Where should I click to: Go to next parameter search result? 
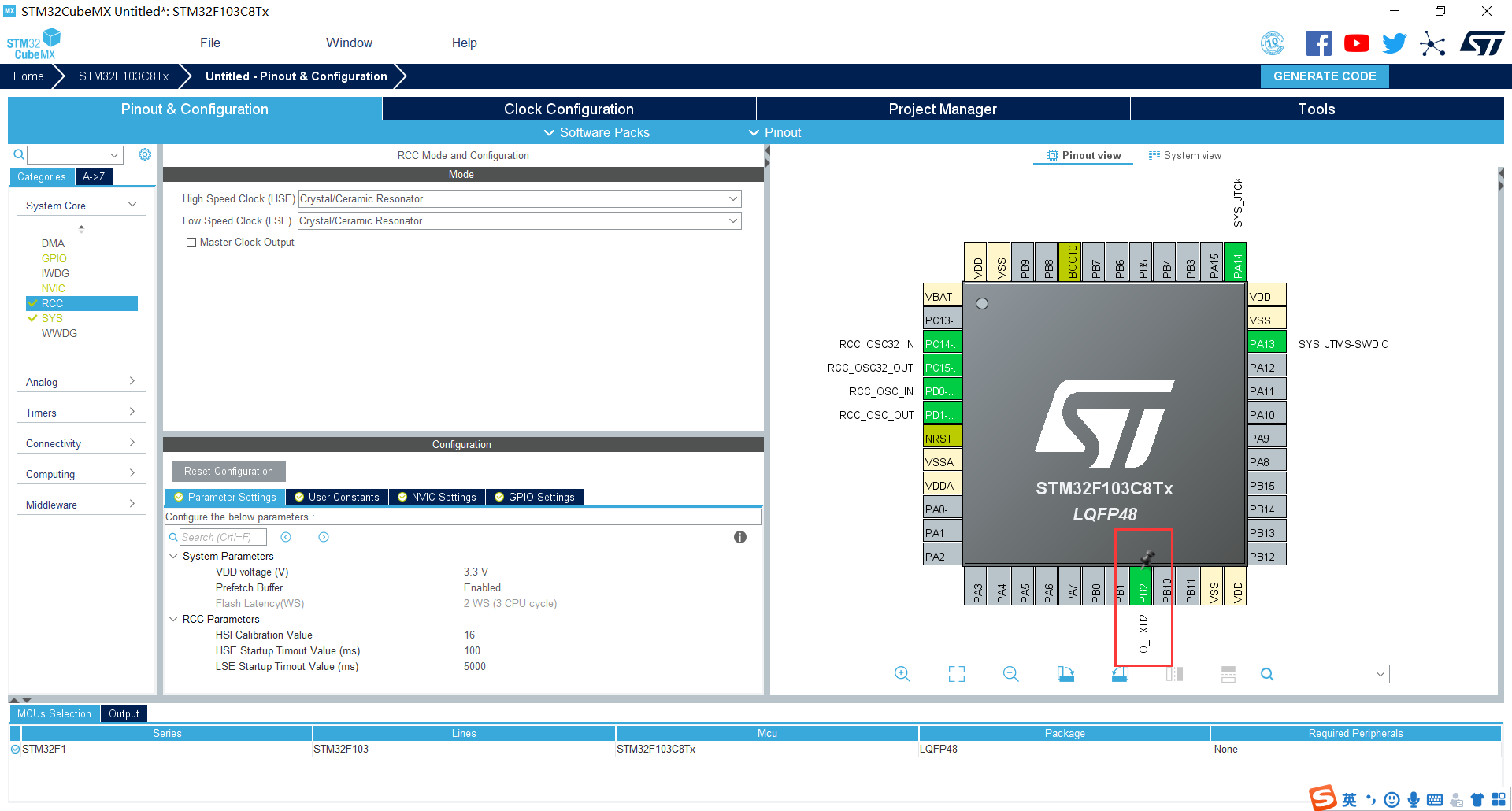click(x=324, y=537)
